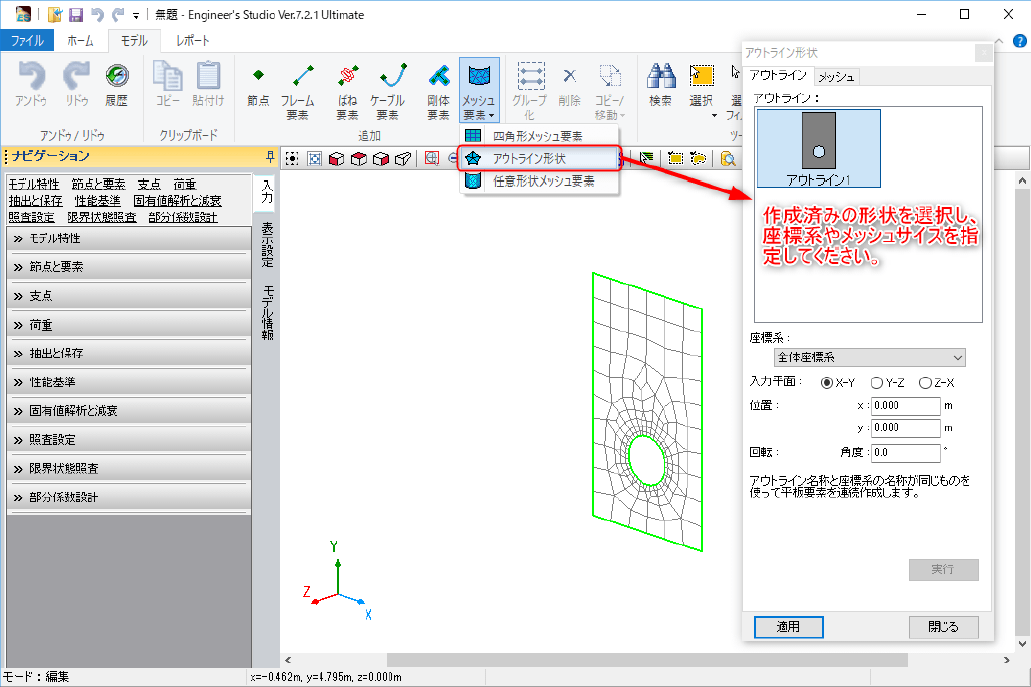Select 四角形メッシュ要素 menu entry
This screenshot has width=1031, height=687.
(x=539, y=136)
